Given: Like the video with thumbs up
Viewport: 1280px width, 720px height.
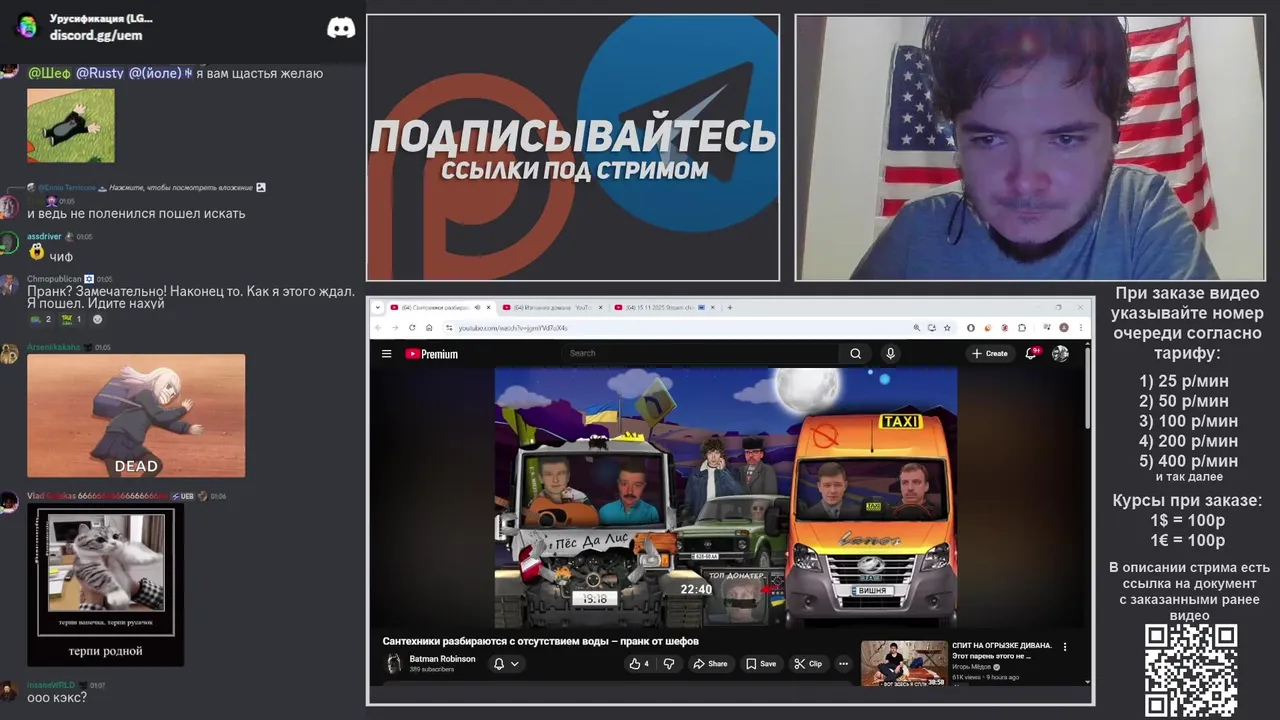Looking at the screenshot, I should pos(639,663).
